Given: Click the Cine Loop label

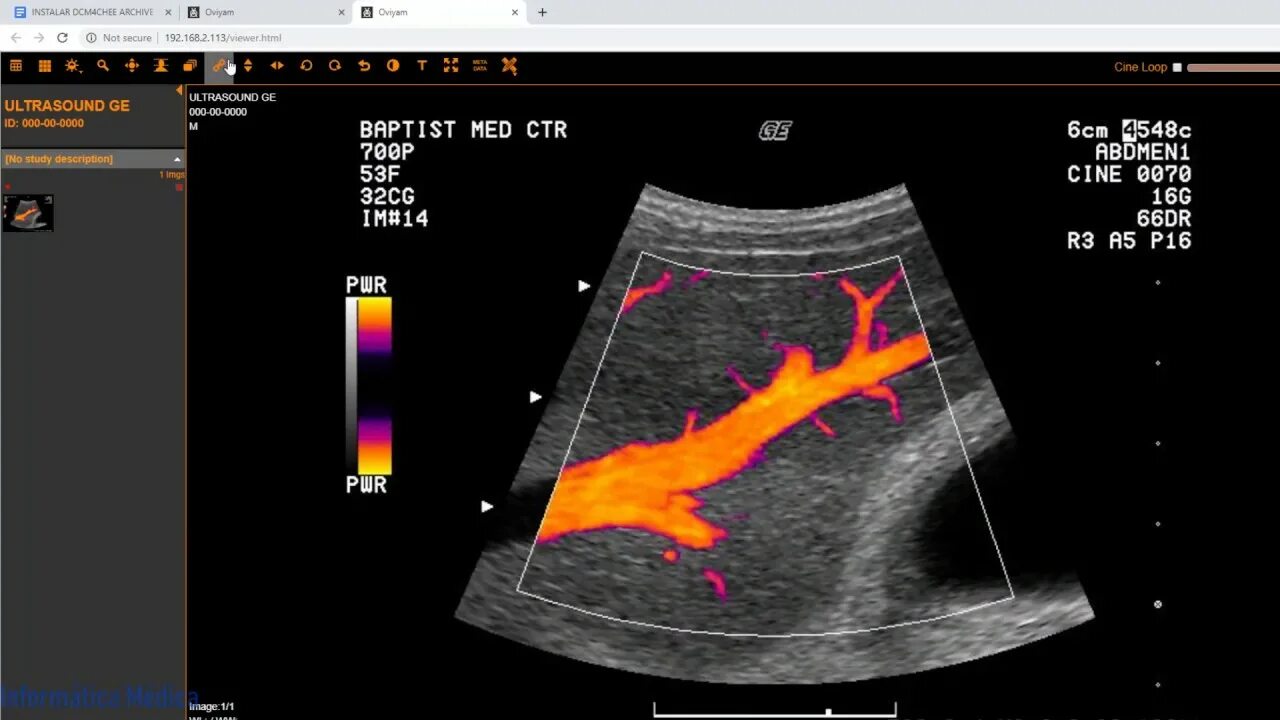Looking at the screenshot, I should (1140, 68).
